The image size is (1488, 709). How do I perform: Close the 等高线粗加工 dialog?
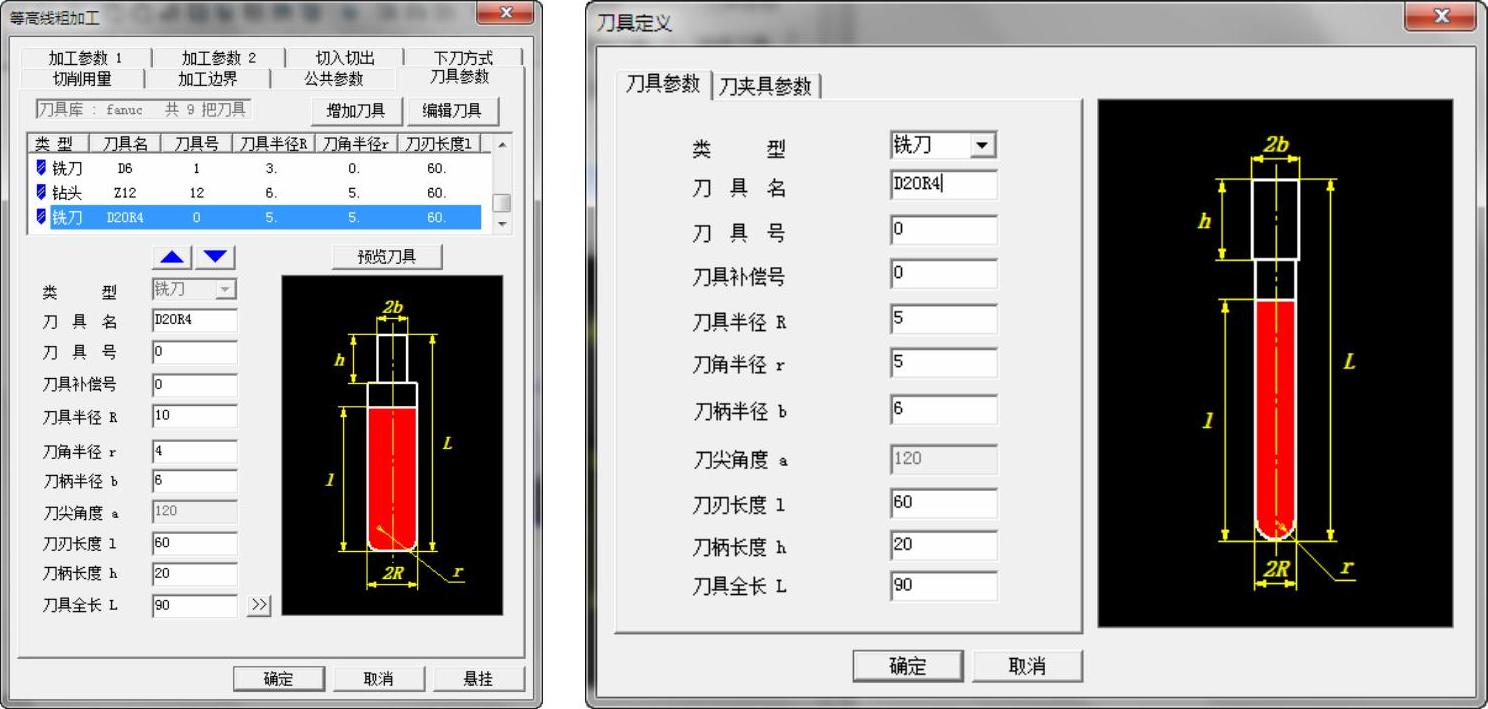pyautogui.click(x=504, y=13)
